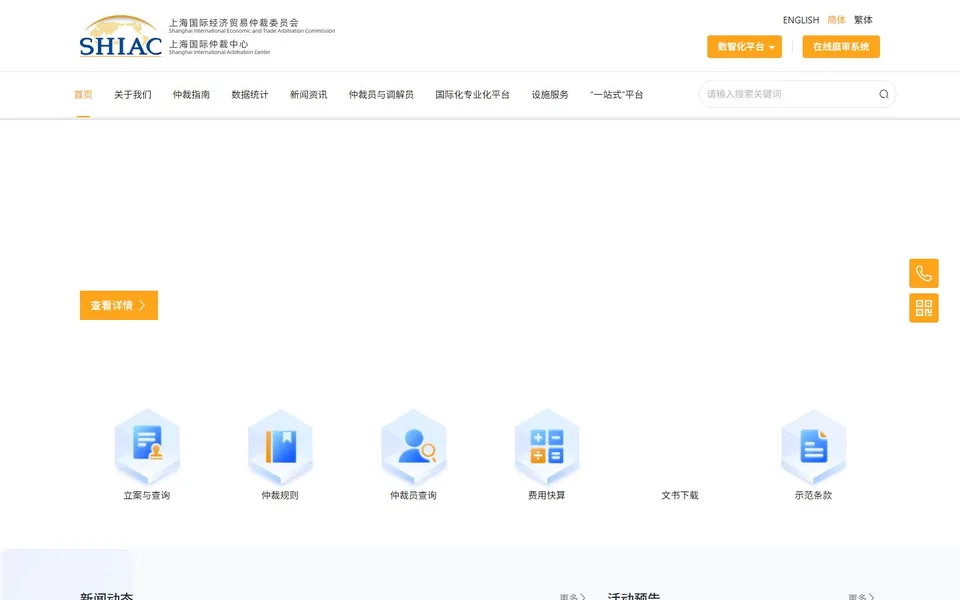
Task: Open the 国际化专业化平台 menu
Action: pyautogui.click(x=473, y=94)
